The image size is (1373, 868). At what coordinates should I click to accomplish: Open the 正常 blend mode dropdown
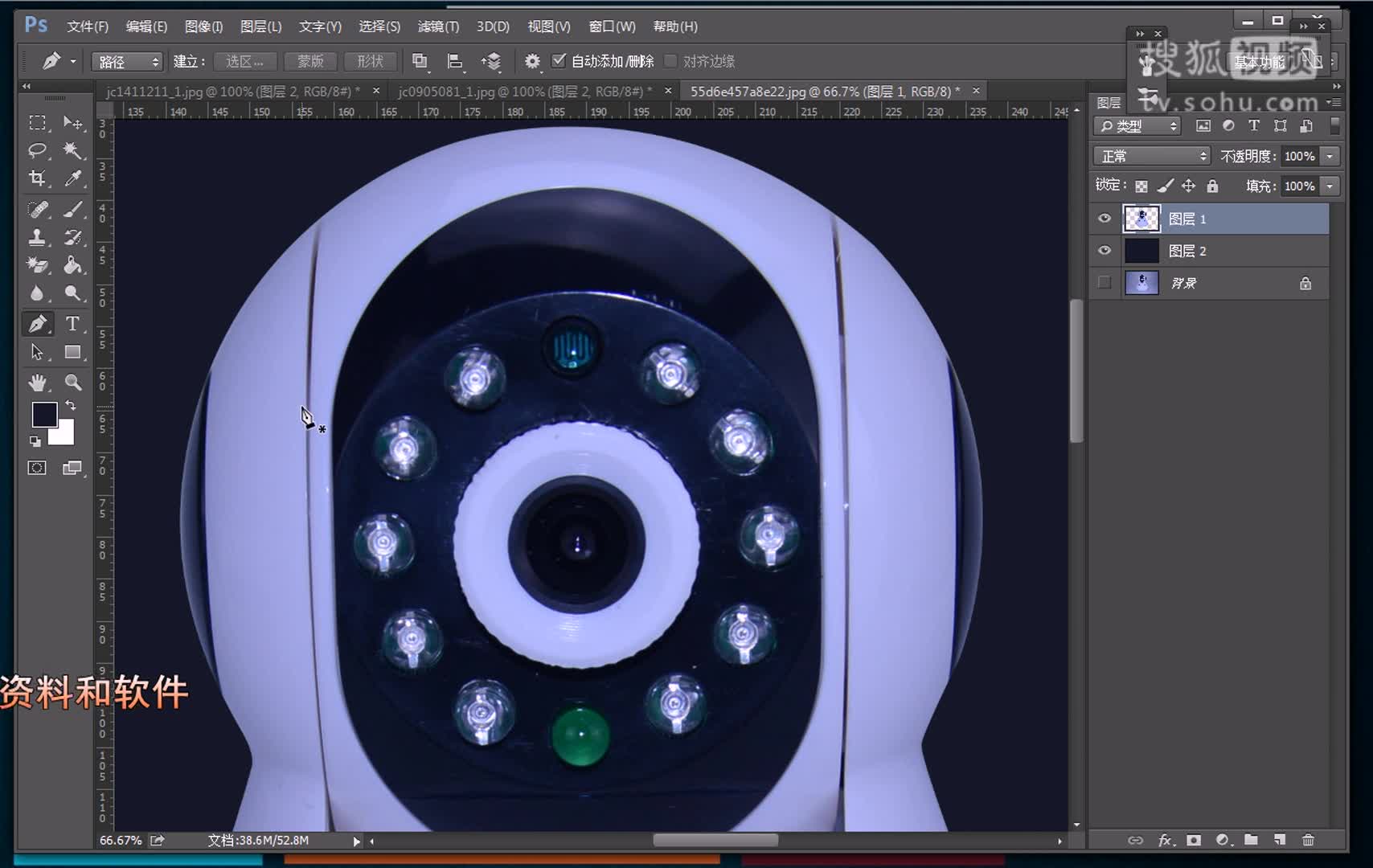coord(1151,156)
